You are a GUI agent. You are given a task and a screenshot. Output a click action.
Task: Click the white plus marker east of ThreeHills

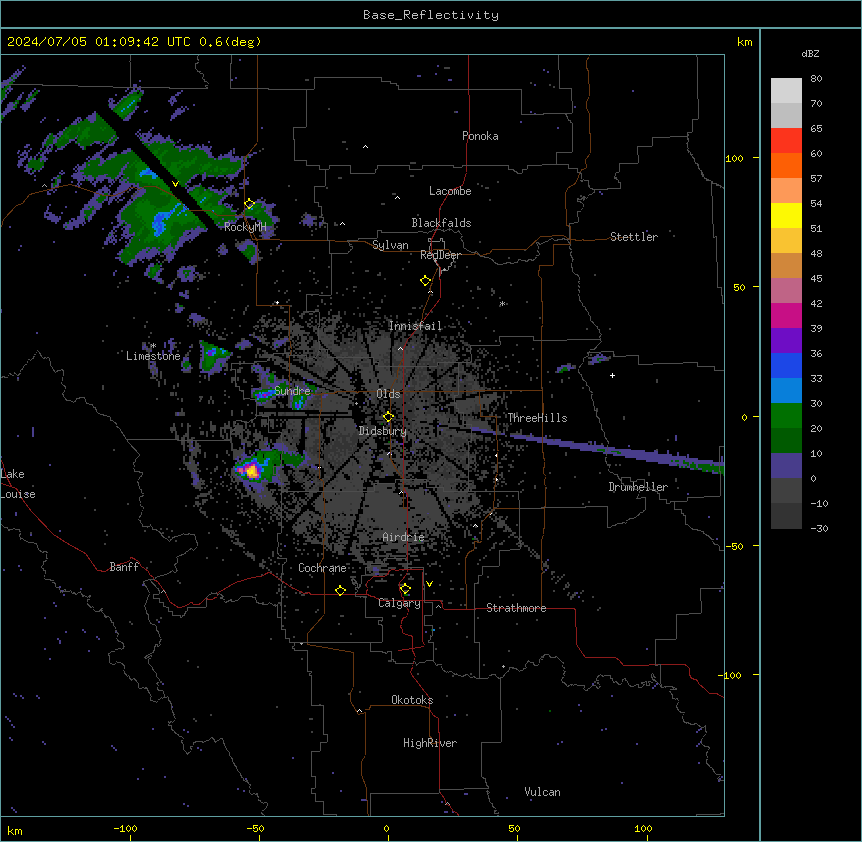point(612,375)
